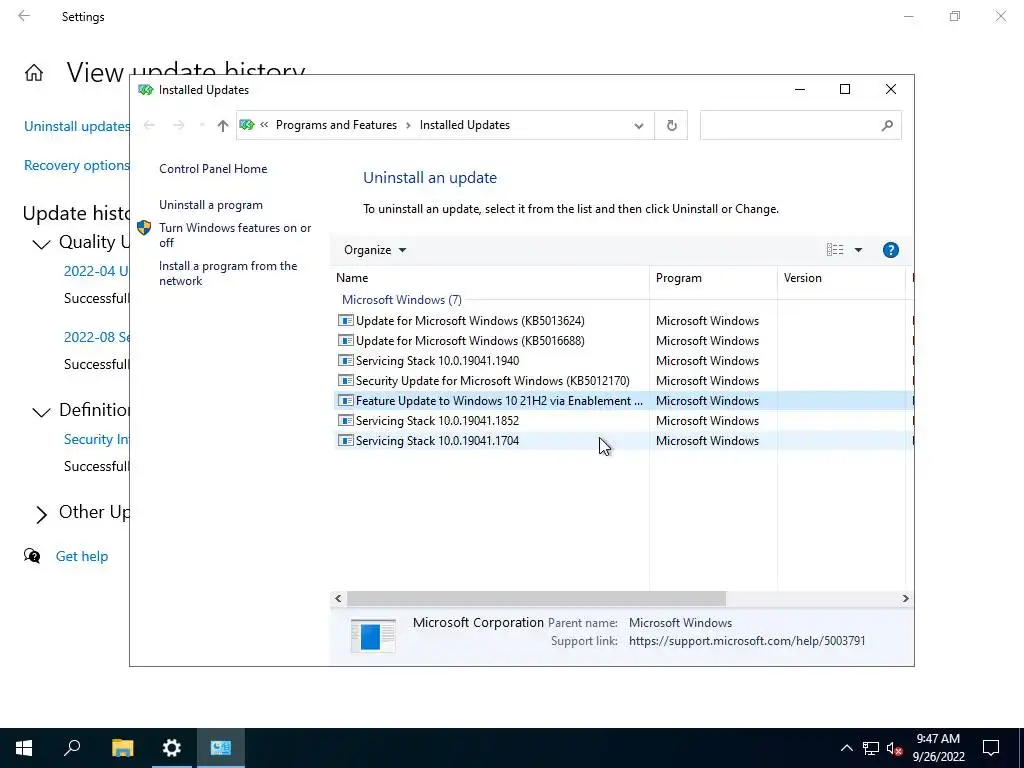Open Control Panel Home link

(x=213, y=169)
